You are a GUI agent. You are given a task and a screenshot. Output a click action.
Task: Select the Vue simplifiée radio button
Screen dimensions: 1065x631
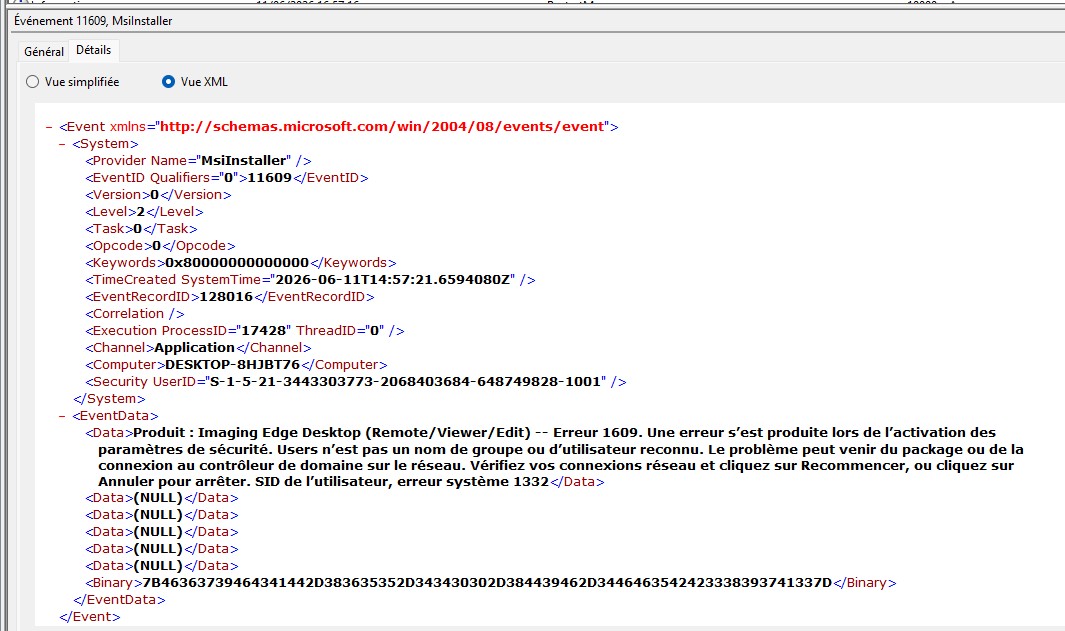[x=33, y=82]
